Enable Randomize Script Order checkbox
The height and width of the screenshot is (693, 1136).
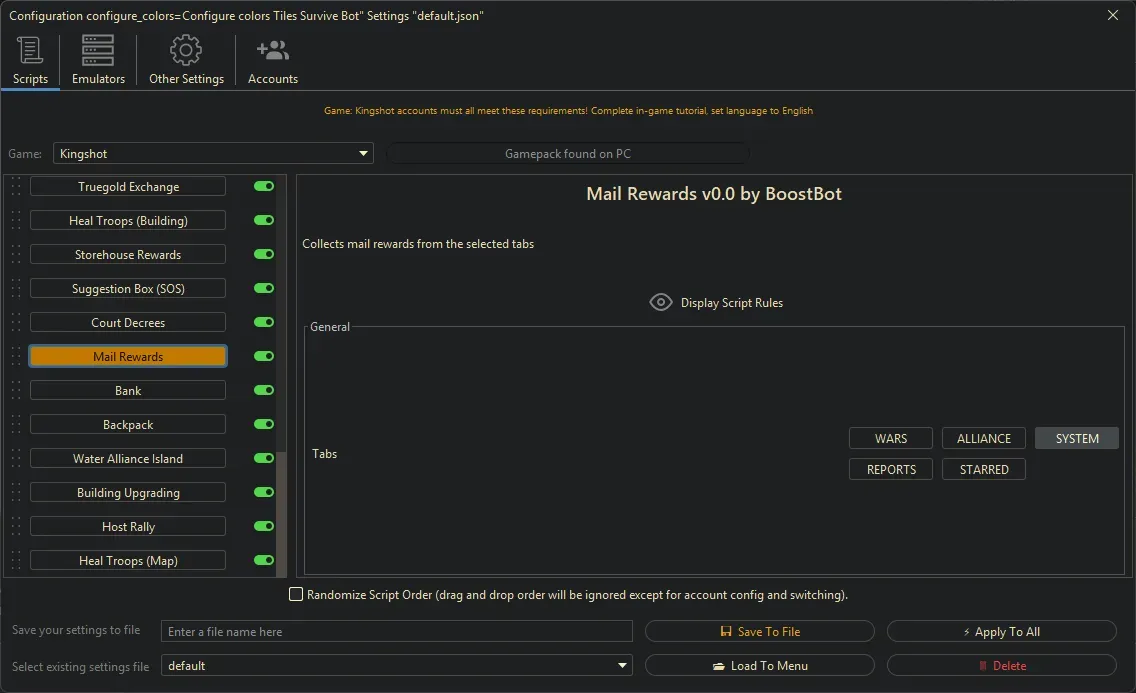[x=296, y=594]
